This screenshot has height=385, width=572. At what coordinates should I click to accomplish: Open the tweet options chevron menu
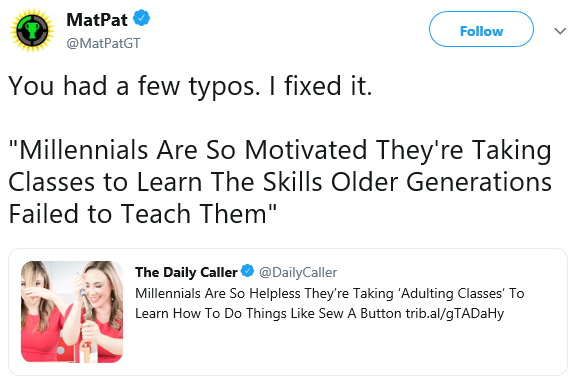(560, 31)
